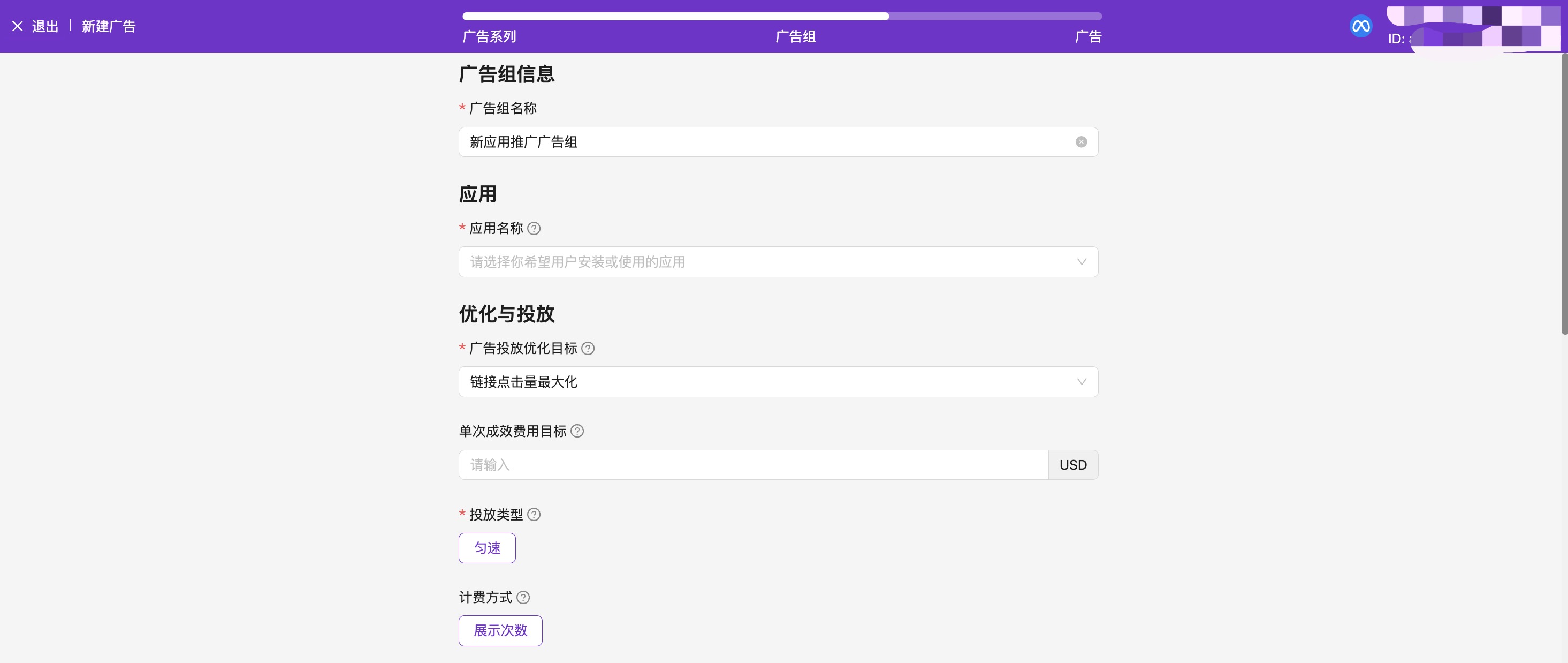Select the 展示次数 billing method button

tap(500, 631)
